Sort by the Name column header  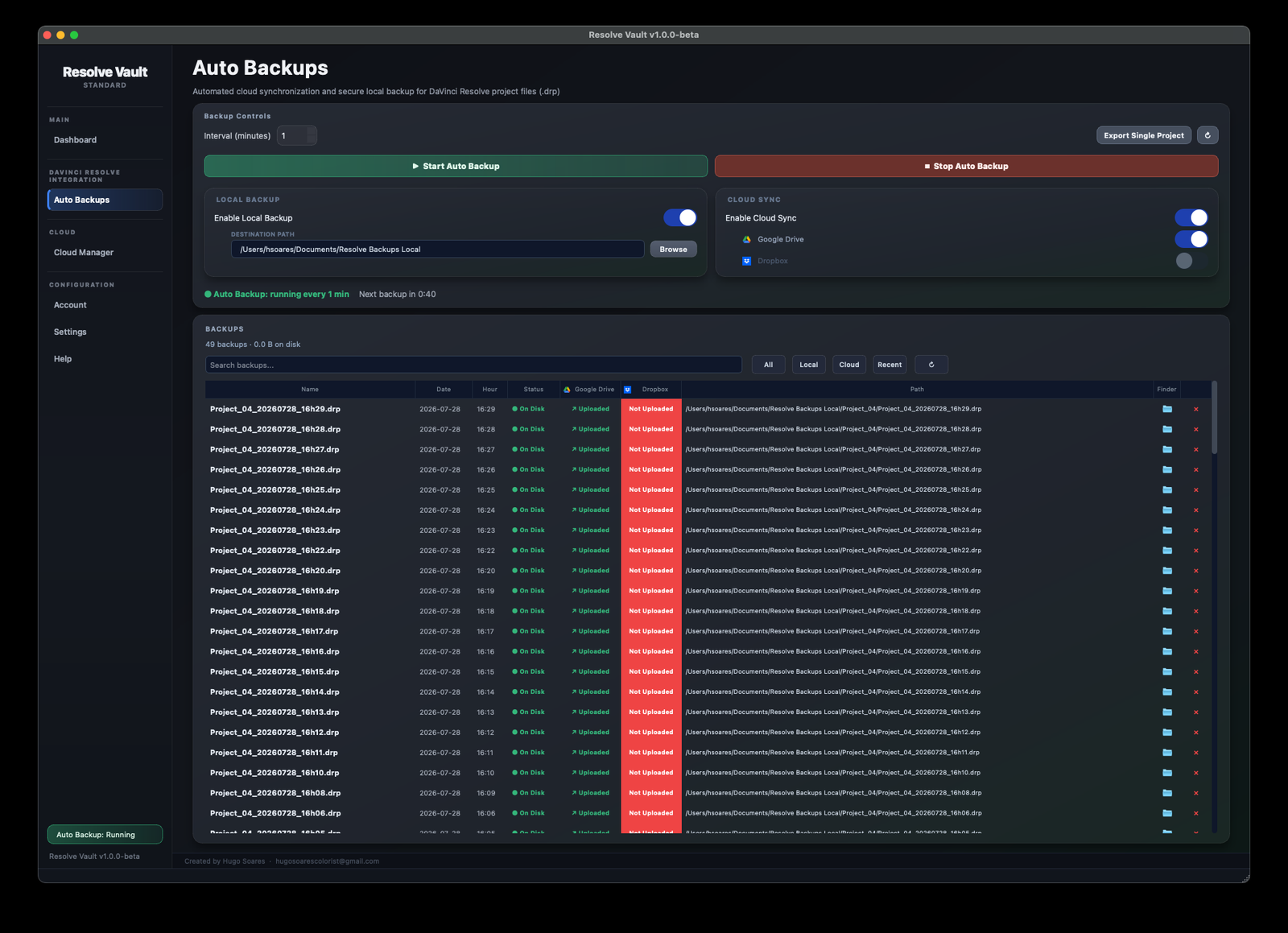pyautogui.click(x=310, y=390)
